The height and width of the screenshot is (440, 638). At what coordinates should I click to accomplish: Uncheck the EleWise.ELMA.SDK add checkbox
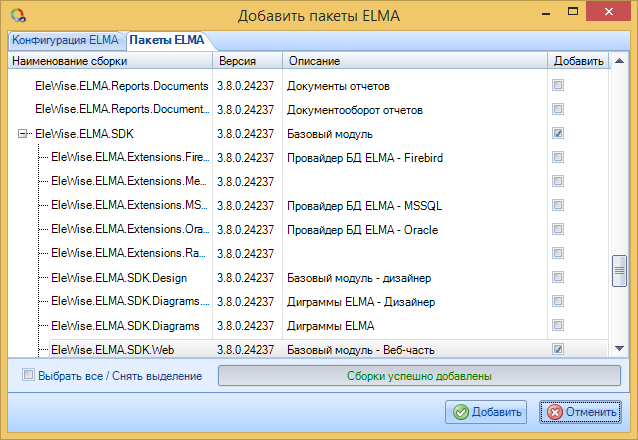click(558, 133)
